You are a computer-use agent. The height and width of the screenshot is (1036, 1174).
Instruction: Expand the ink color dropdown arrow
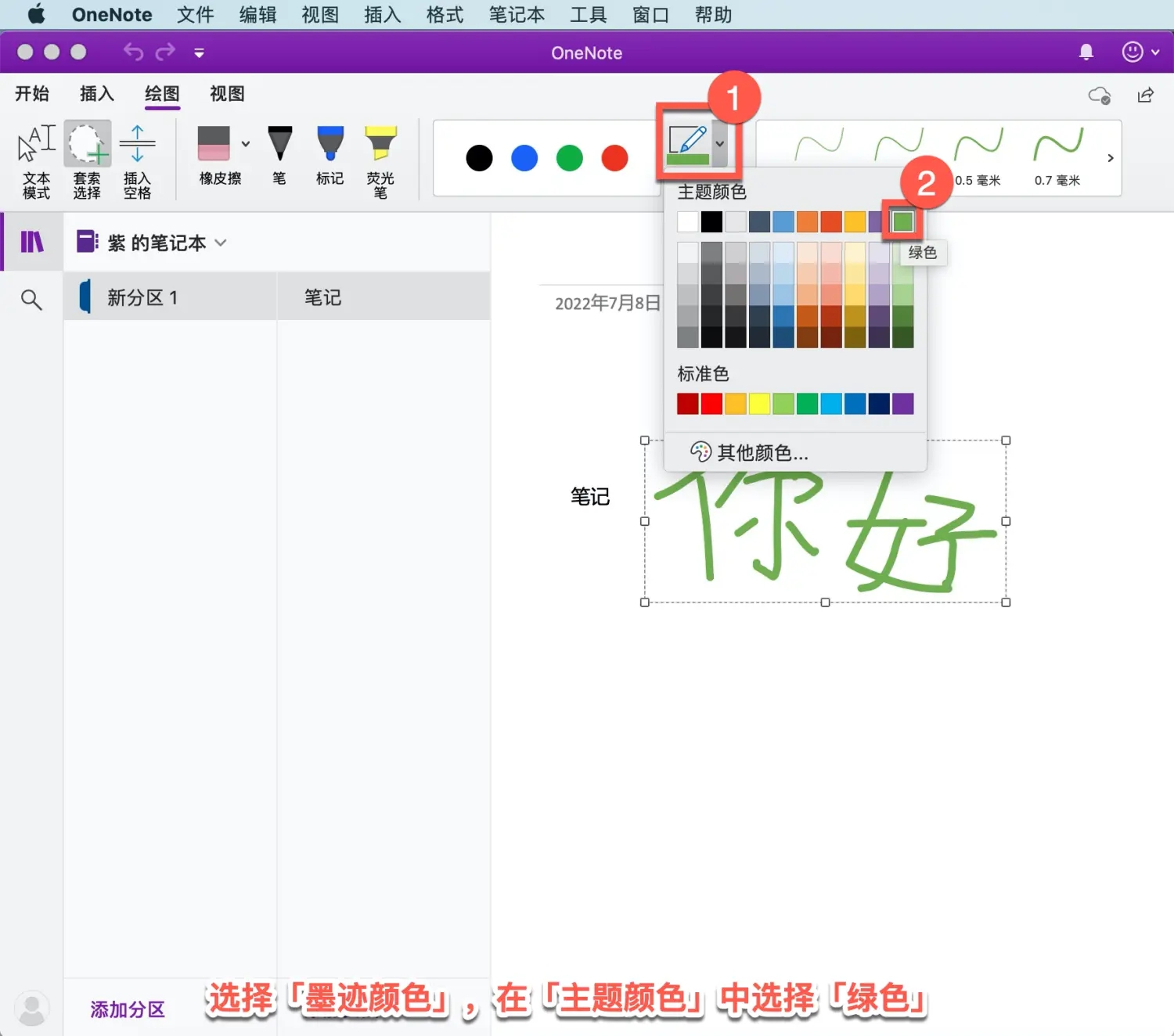[720, 144]
